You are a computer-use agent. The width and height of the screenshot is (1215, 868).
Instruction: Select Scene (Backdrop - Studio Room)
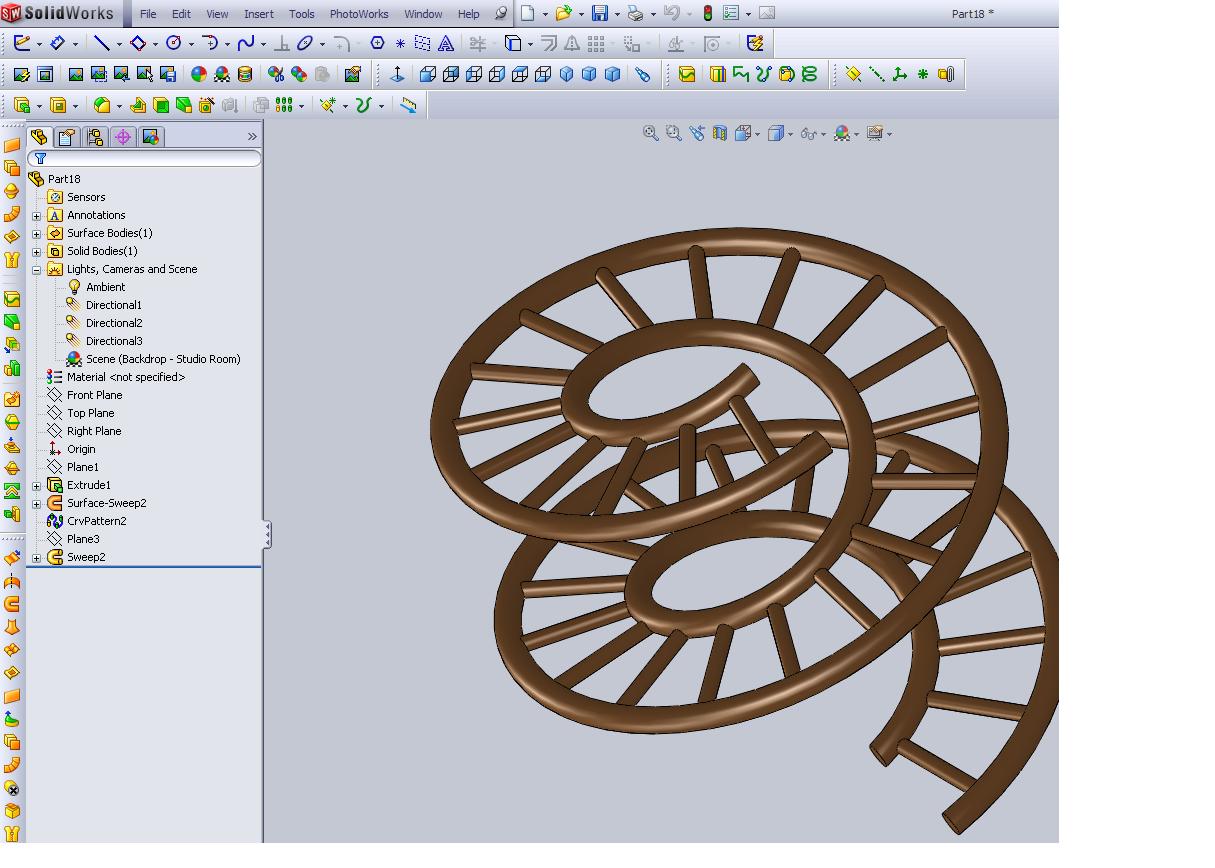(x=163, y=359)
